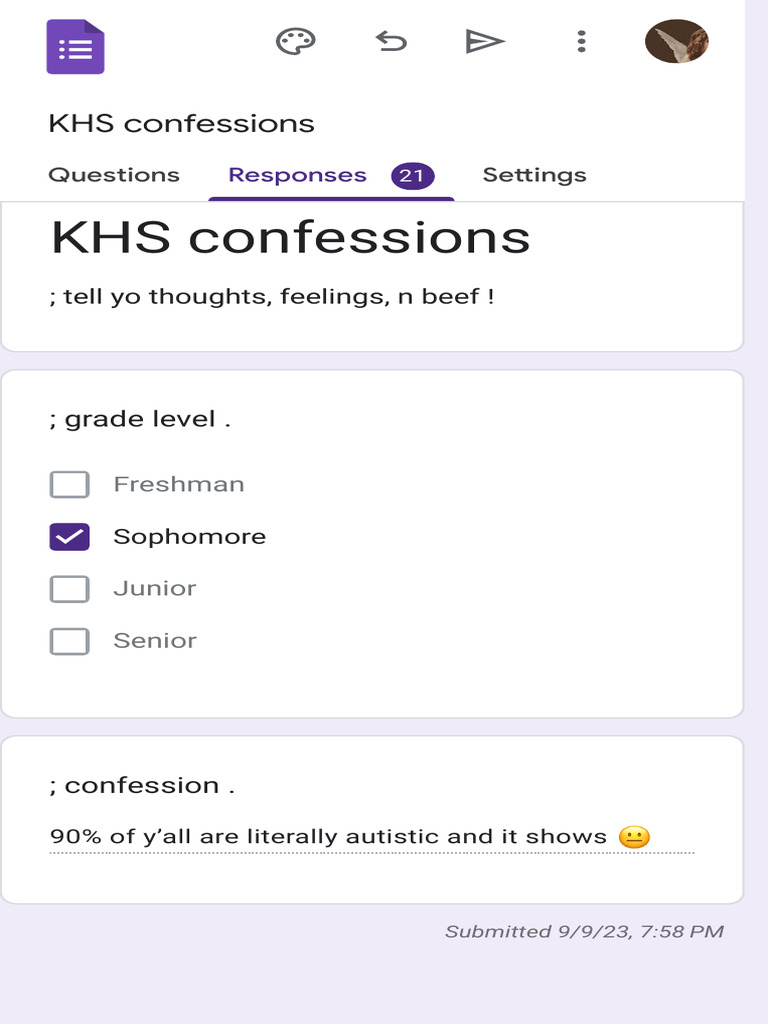Screen dimensions: 768x1024
Task: Open the account profile avatar
Action: pyautogui.click(x=677, y=42)
